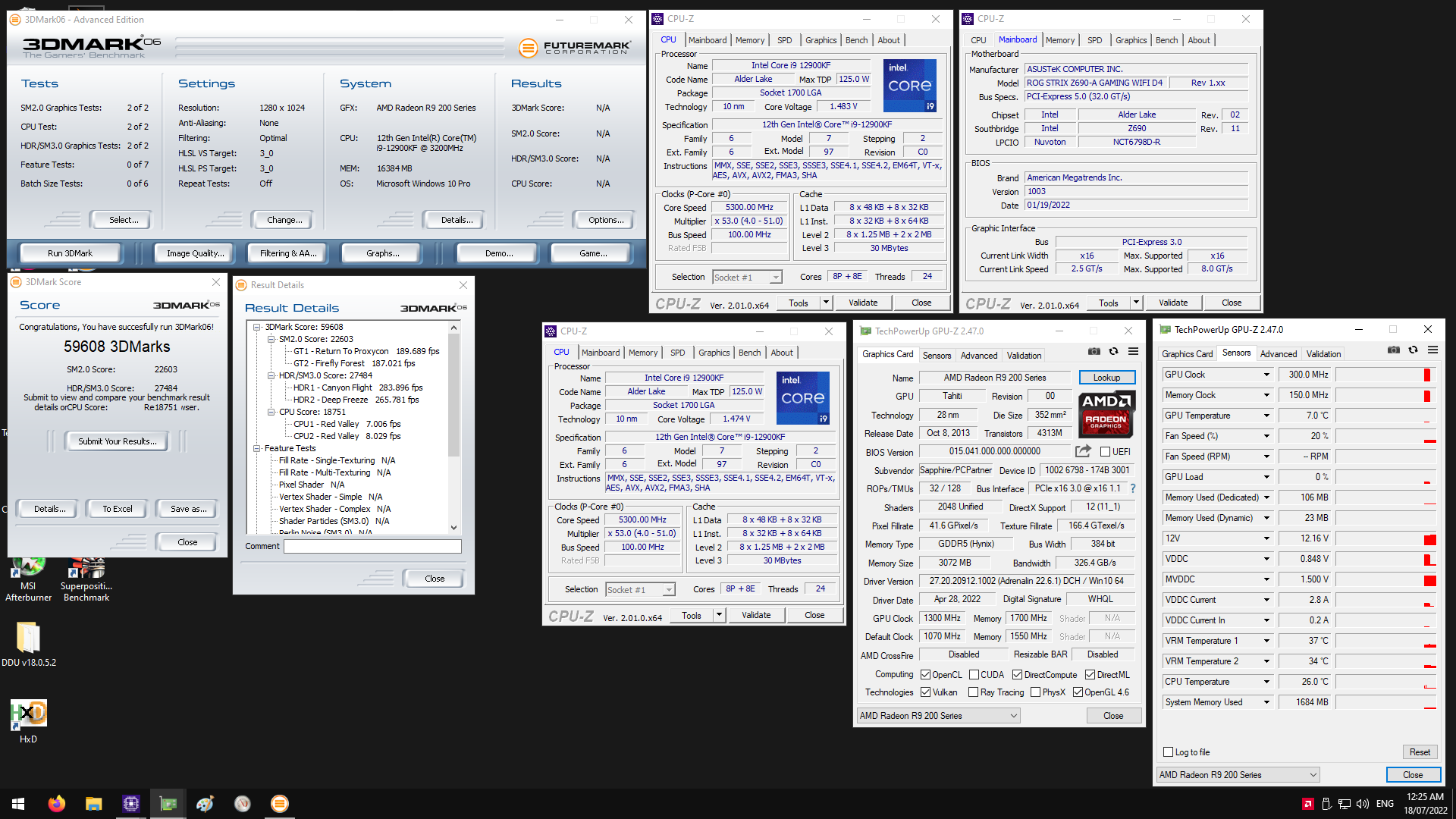Open Bench tab in Mainboard CPU-Z window
Screen dimensions: 1456x819
(x=1166, y=40)
